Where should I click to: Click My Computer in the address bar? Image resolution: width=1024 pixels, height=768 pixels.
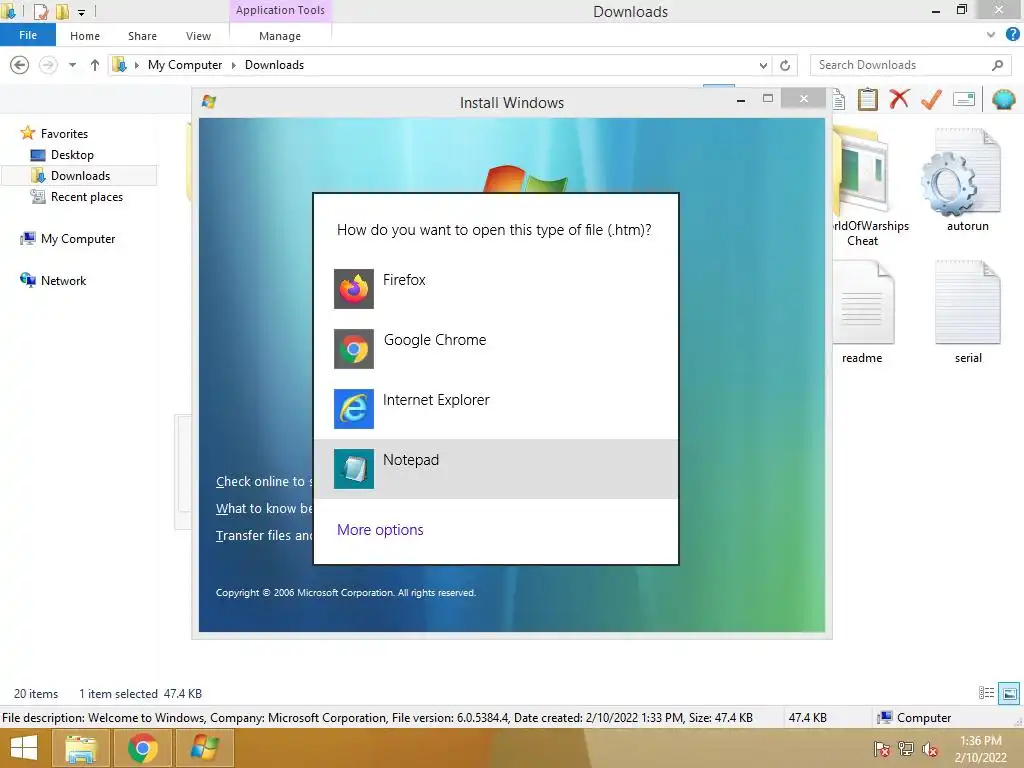(x=185, y=65)
